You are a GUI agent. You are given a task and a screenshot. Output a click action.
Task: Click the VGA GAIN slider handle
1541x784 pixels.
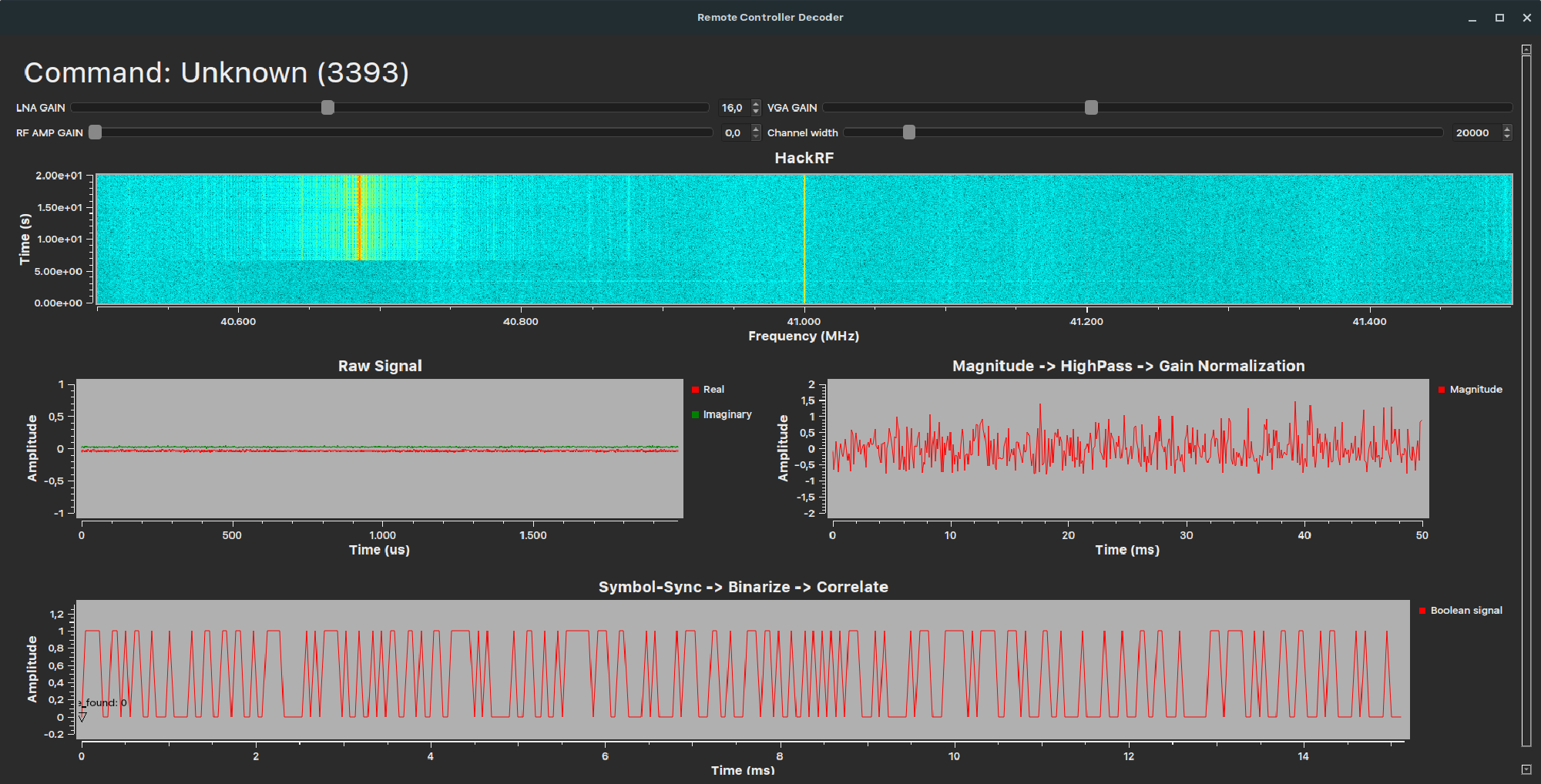[x=1090, y=108]
